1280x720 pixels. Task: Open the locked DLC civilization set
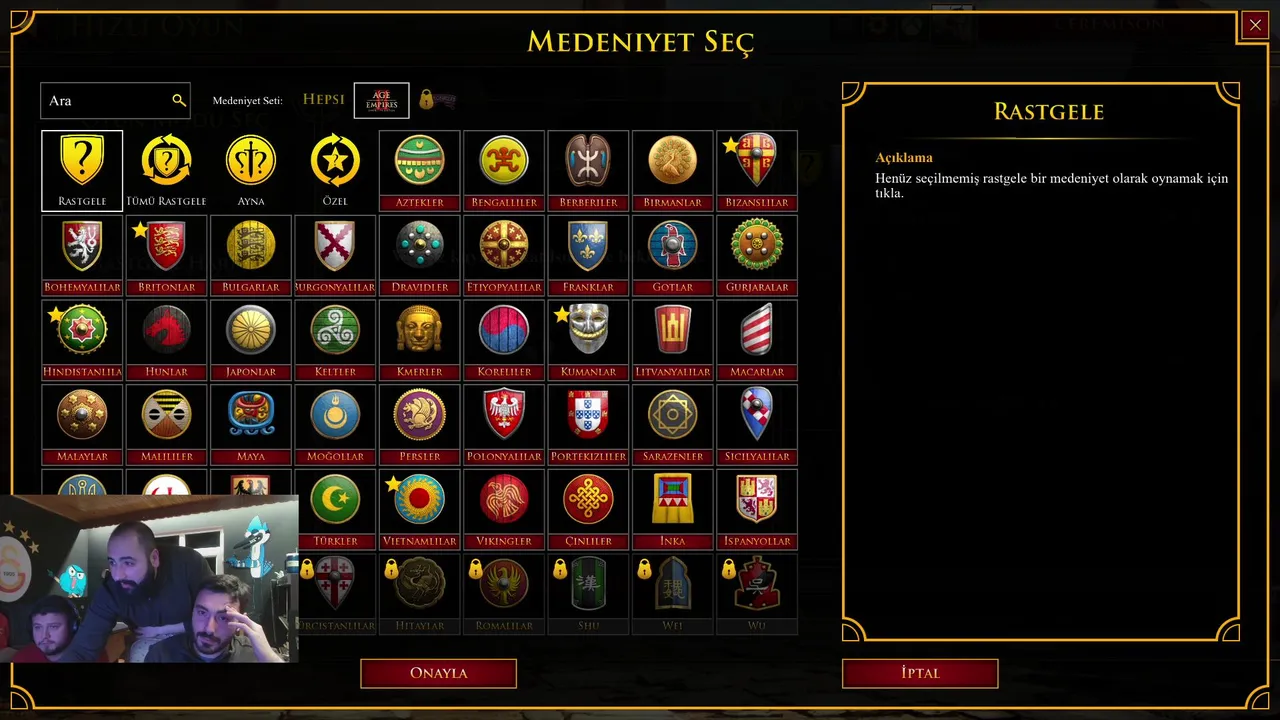pyautogui.click(x=438, y=100)
